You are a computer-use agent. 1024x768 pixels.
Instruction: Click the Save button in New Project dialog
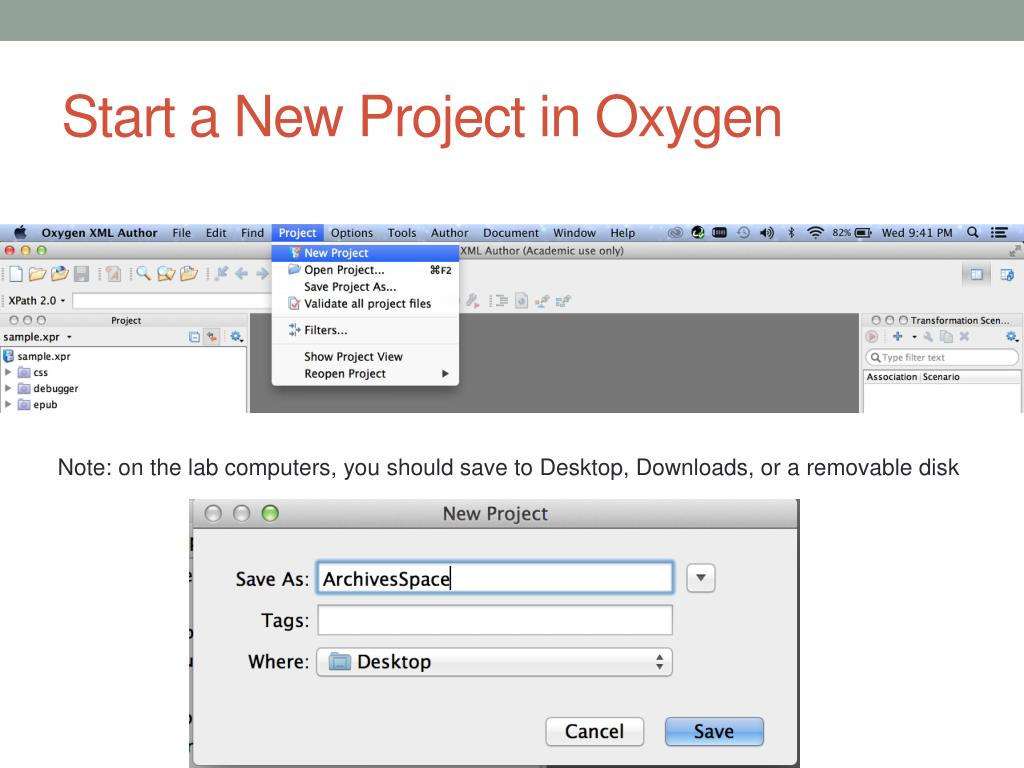coord(714,731)
